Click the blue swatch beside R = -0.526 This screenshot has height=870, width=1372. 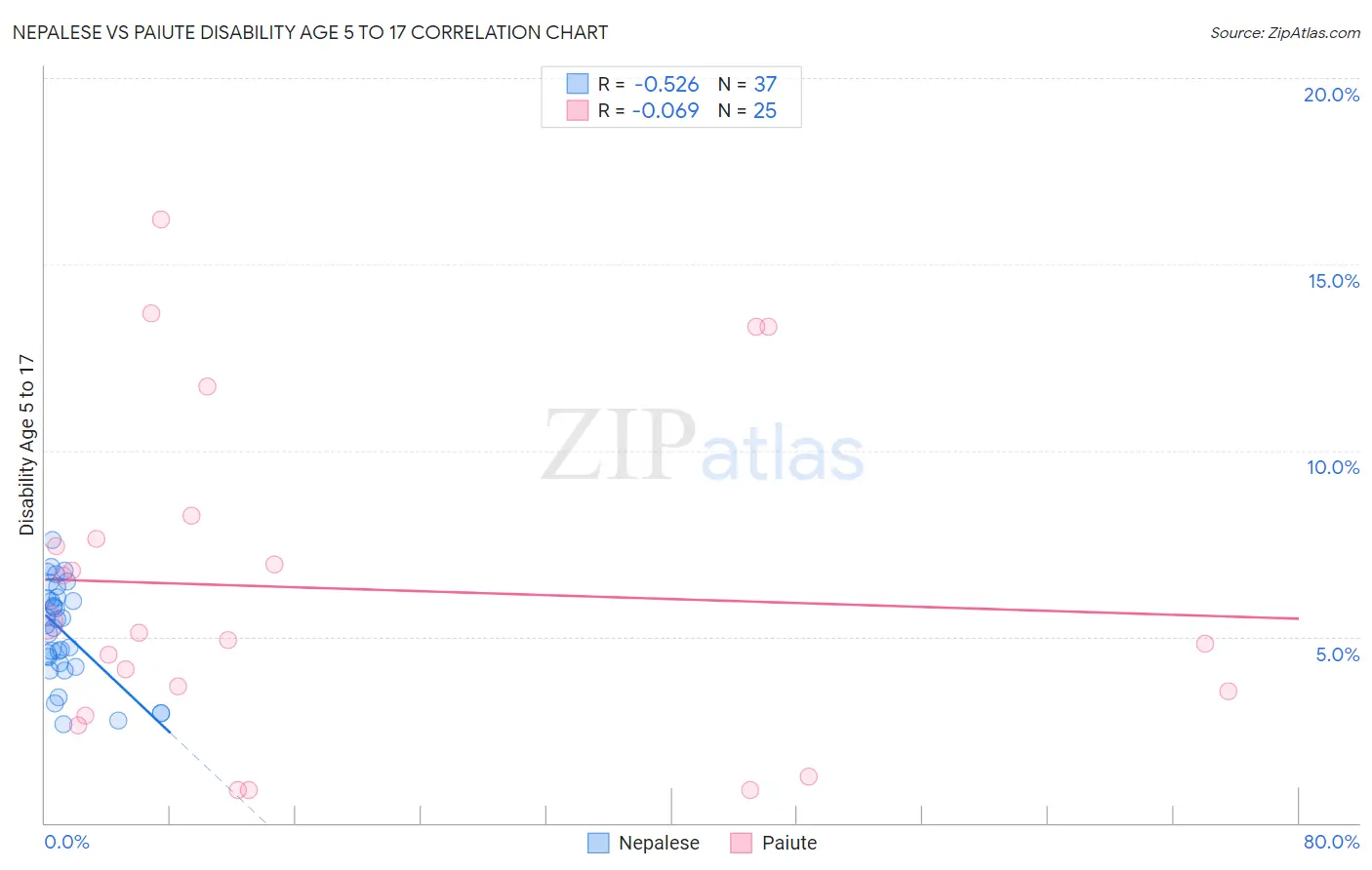pyautogui.click(x=578, y=84)
